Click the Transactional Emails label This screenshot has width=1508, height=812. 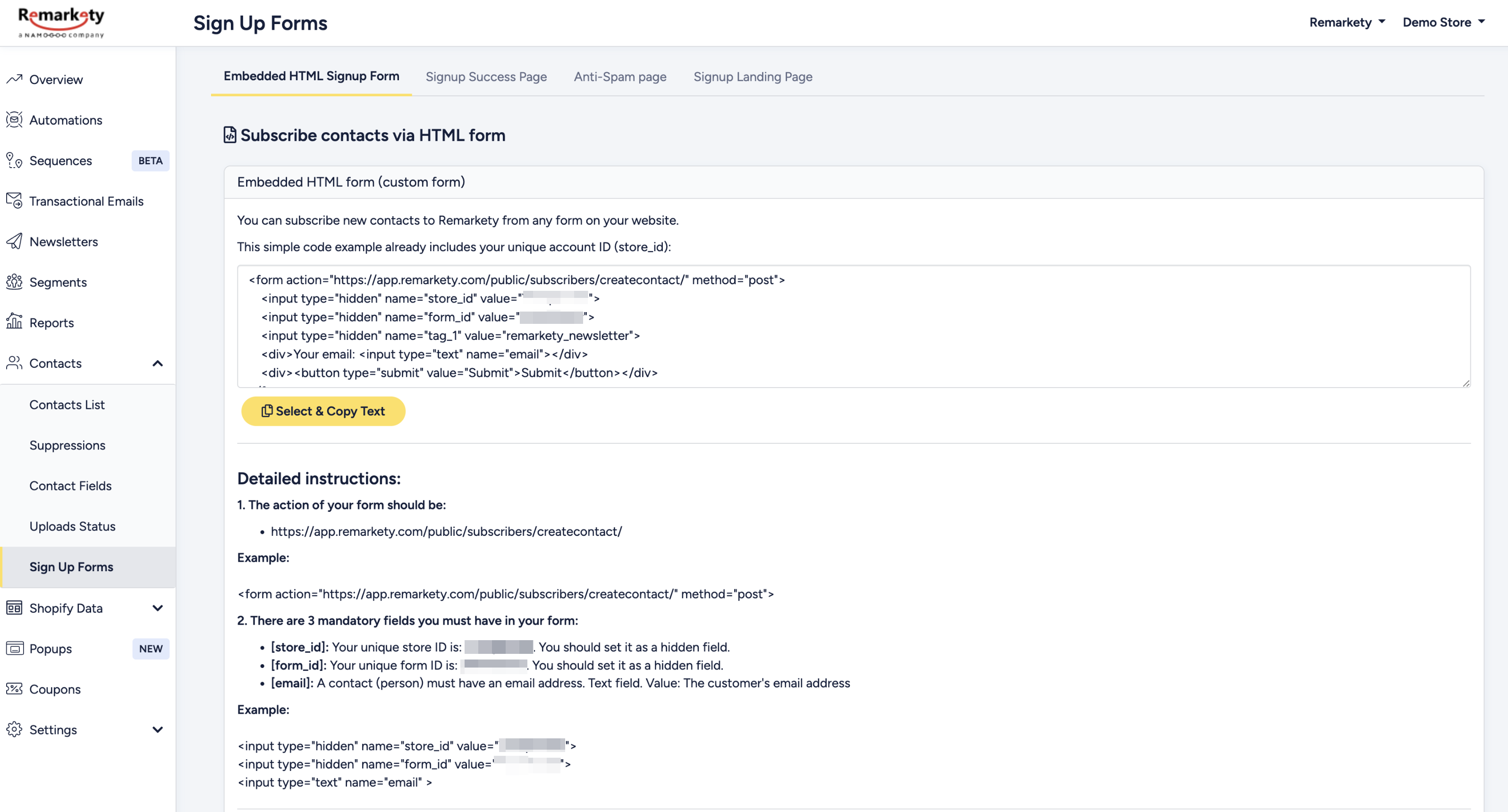coord(86,201)
